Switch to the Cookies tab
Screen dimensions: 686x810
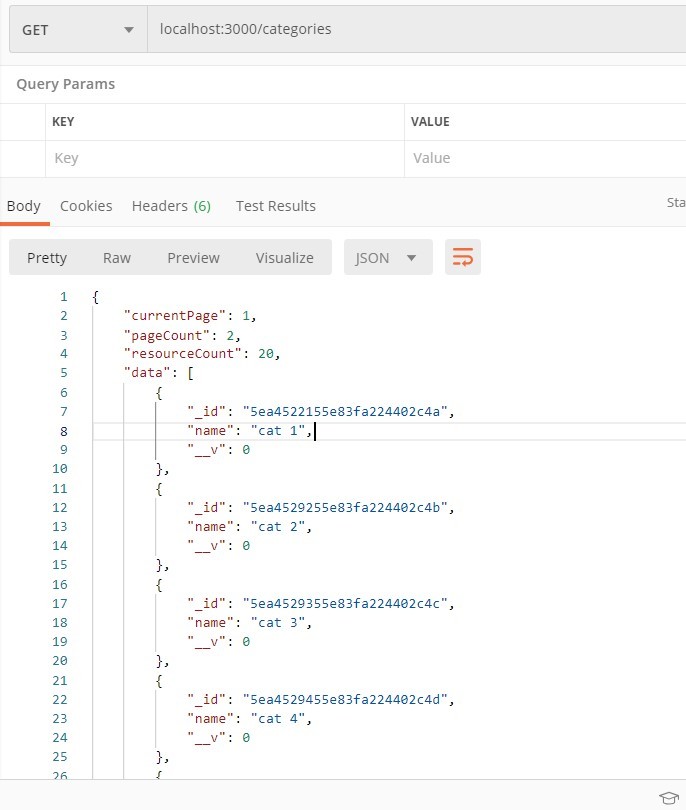86,206
